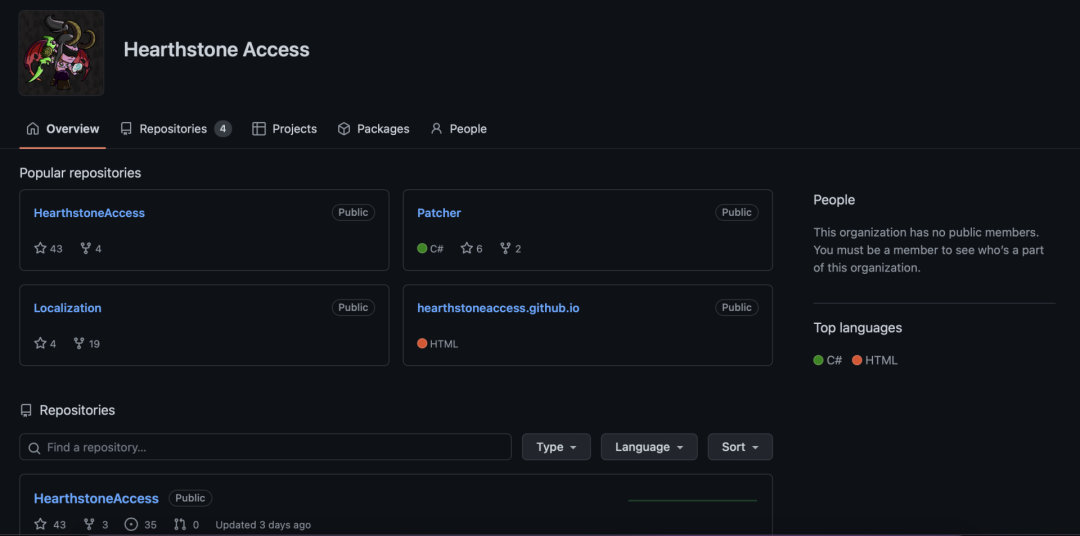Click the Public badge on hearthstoneaccess.github.io card

[737, 307]
